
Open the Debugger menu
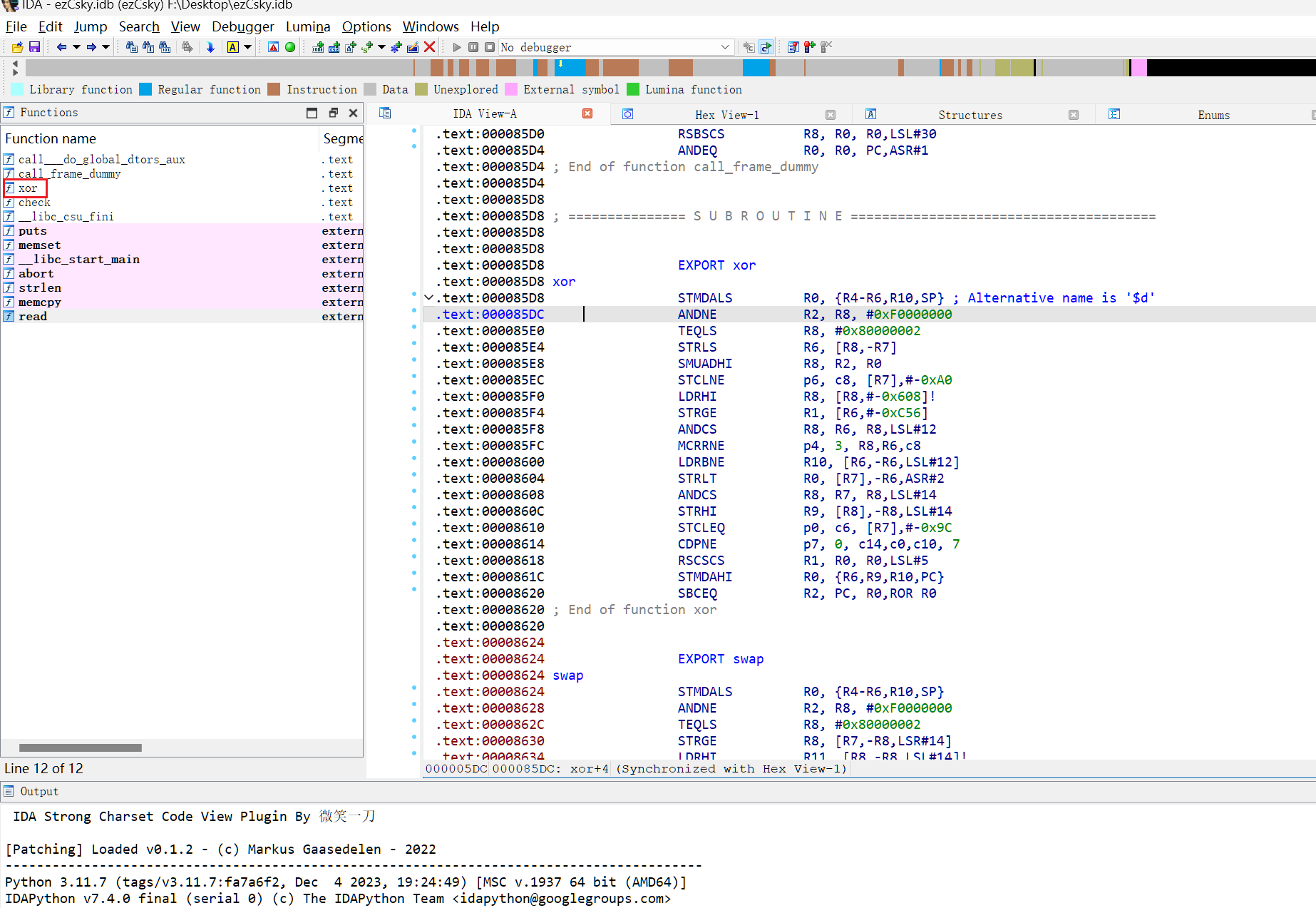click(x=242, y=26)
